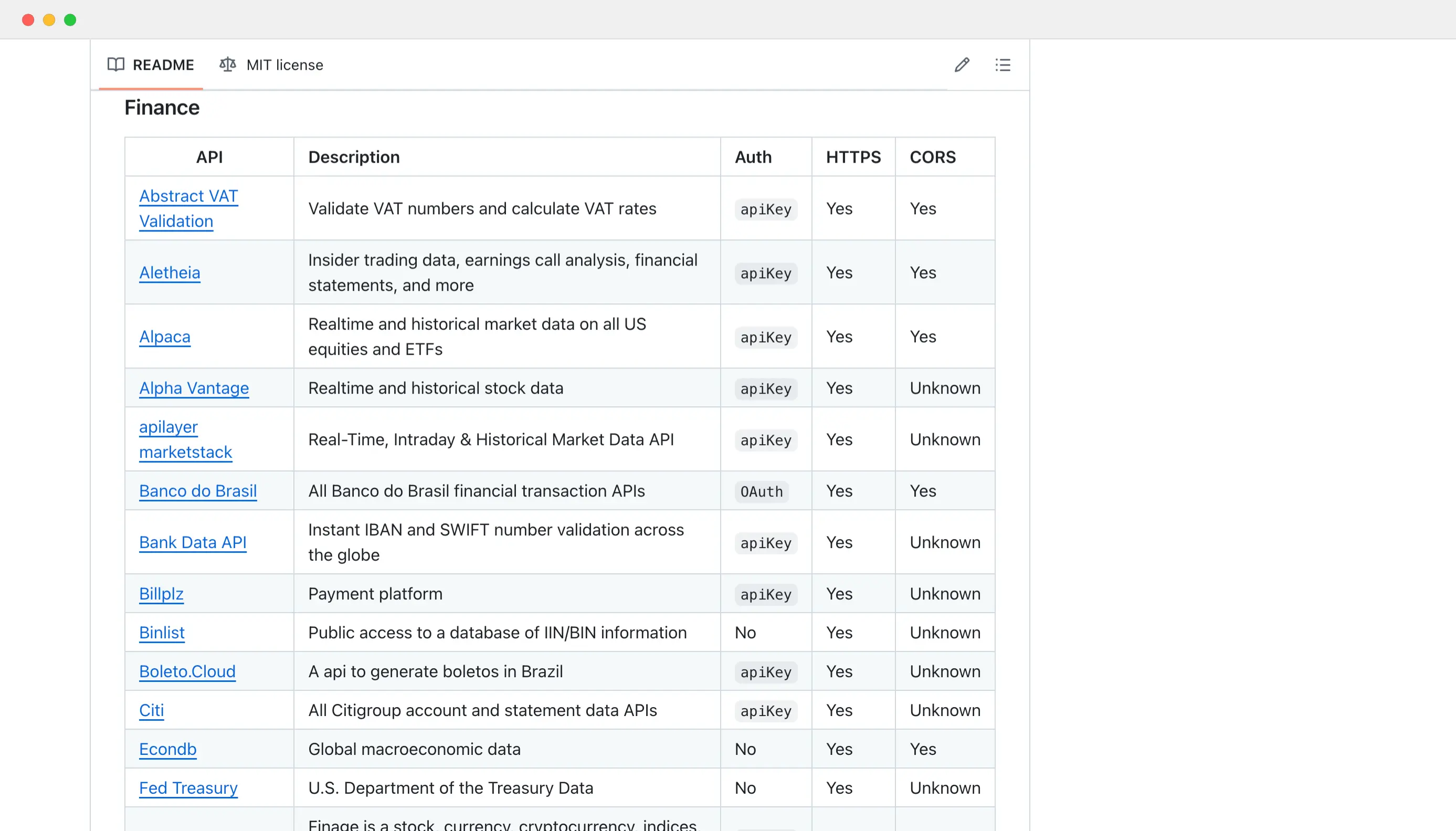Open the Banco do Brasil link

pyautogui.click(x=198, y=491)
